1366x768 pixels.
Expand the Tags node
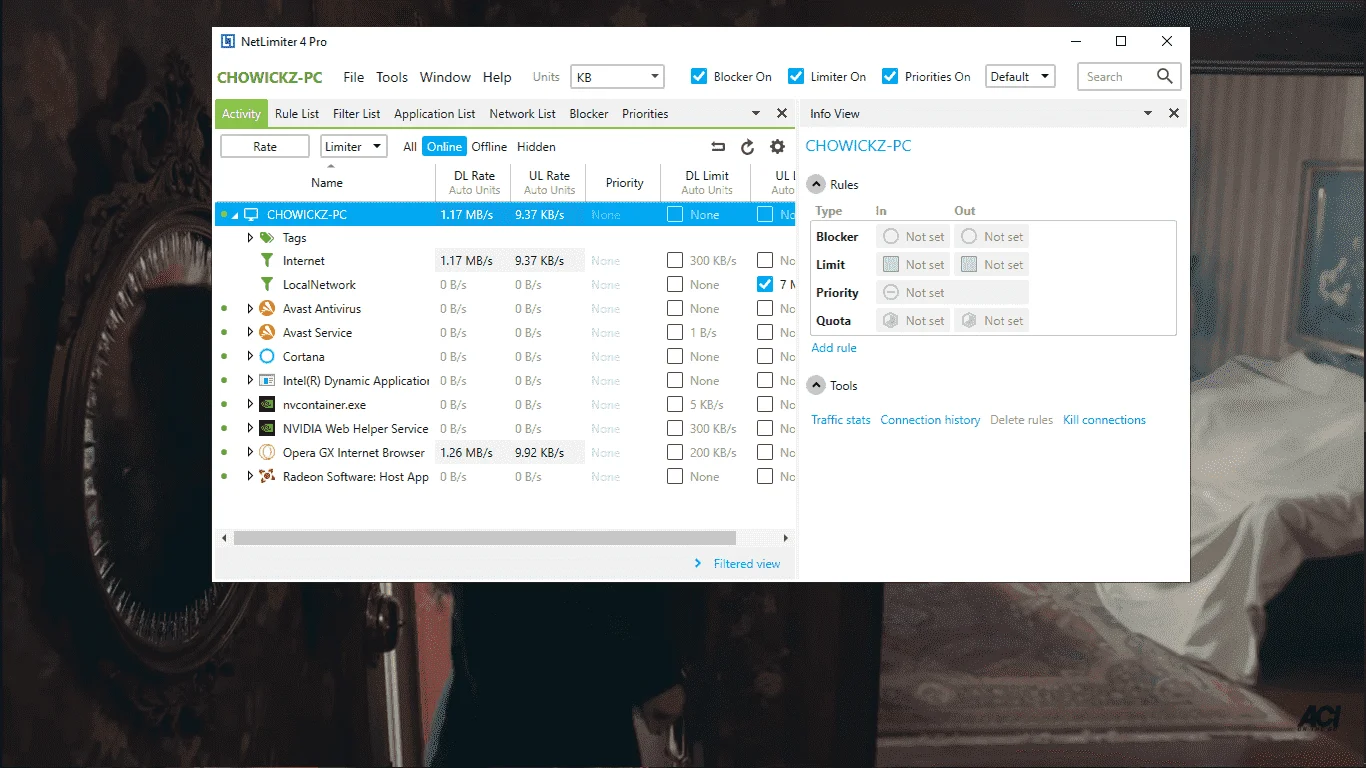(x=250, y=238)
